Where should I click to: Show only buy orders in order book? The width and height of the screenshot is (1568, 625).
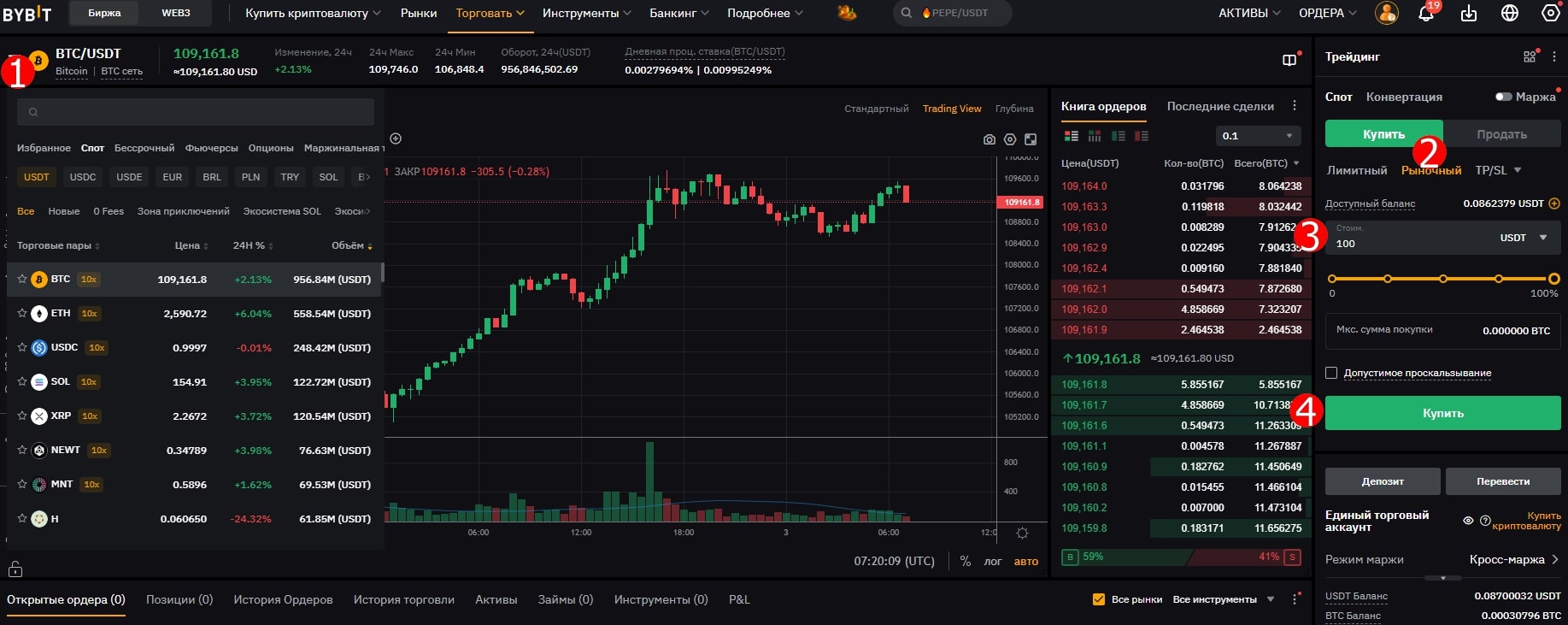point(1118,136)
